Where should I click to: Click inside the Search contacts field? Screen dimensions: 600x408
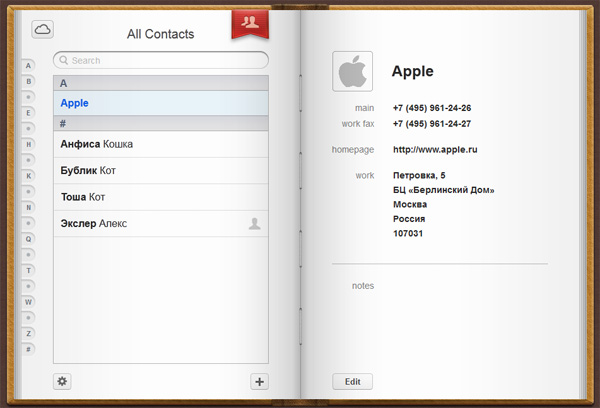pos(160,60)
